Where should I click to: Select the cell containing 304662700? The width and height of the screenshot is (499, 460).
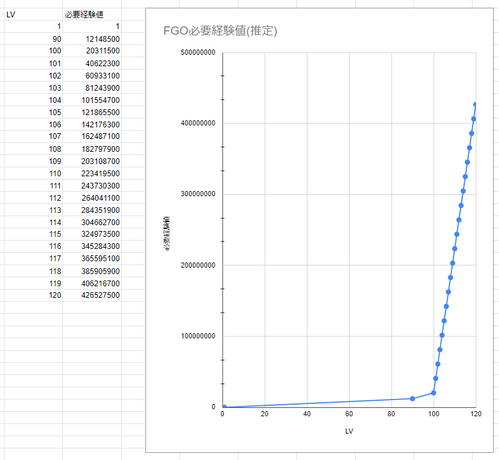92,222
